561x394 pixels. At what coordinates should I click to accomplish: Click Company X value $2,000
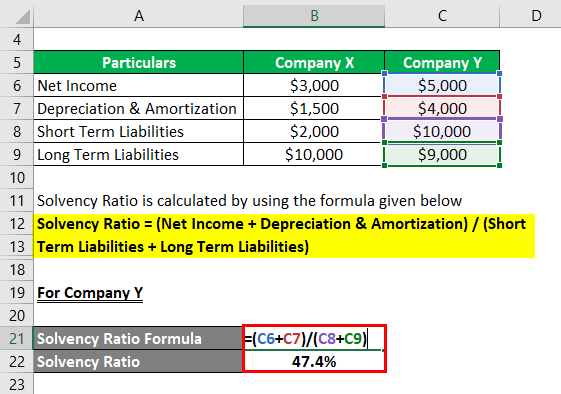[x=314, y=131]
